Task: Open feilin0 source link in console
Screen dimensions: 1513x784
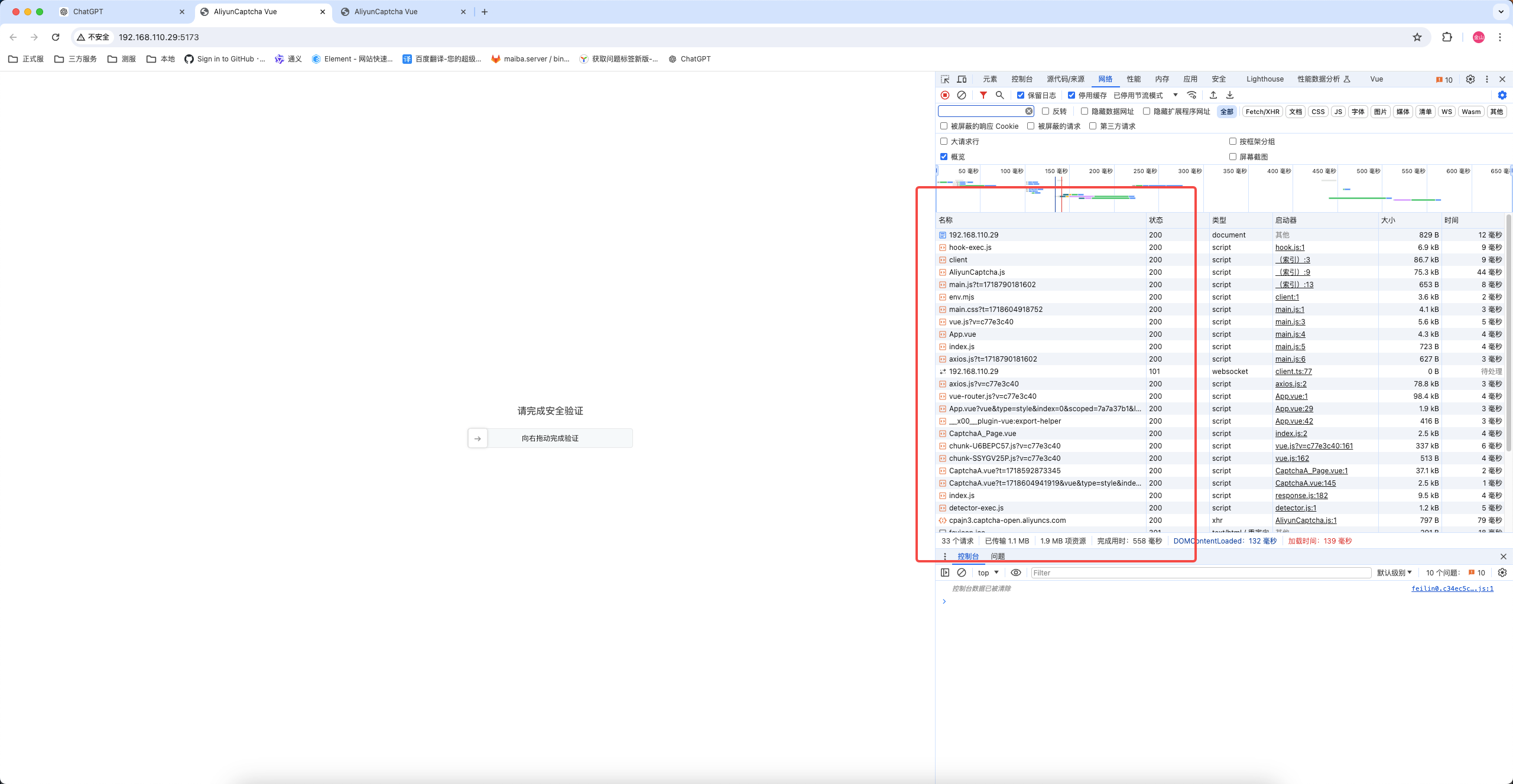Action: pyautogui.click(x=1452, y=588)
